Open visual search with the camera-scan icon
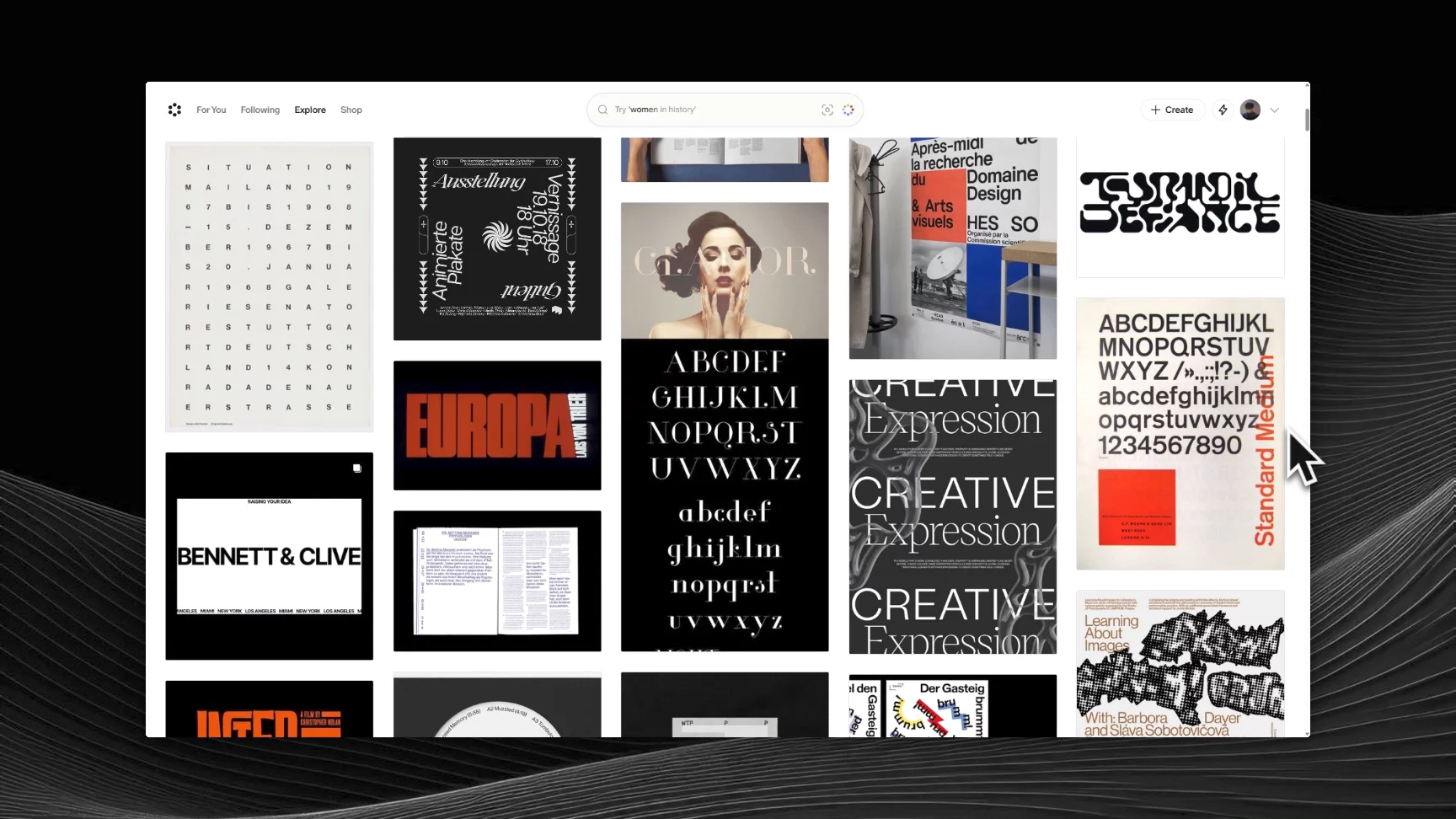The width and height of the screenshot is (1456, 819). (827, 110)
